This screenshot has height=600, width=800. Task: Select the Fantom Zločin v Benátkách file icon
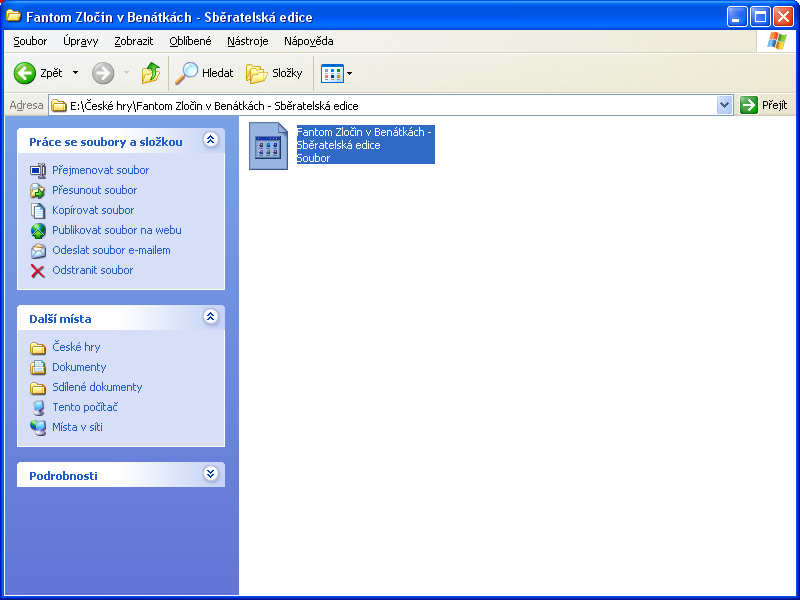[268, 146]
